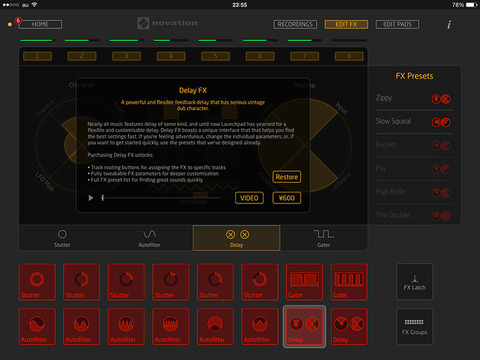
Task: Trigger the fifth Autofilter FX pad
Action: click(x=215, y=326)
